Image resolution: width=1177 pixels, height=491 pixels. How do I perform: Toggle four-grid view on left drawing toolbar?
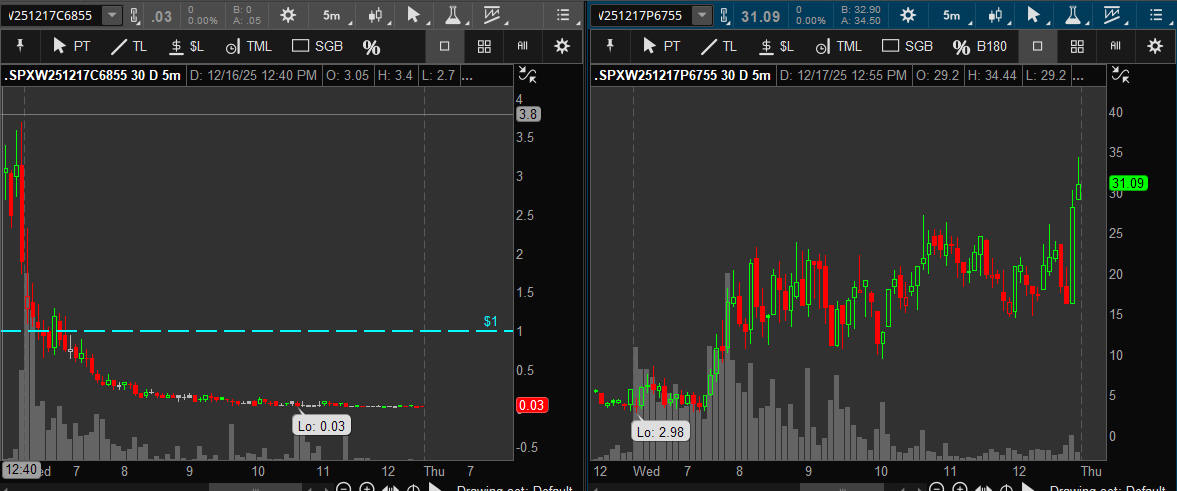484,46
